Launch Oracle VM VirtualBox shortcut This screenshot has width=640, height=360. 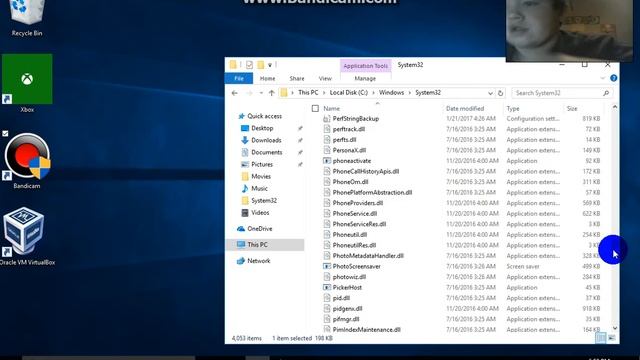click(x=27, y=236)
